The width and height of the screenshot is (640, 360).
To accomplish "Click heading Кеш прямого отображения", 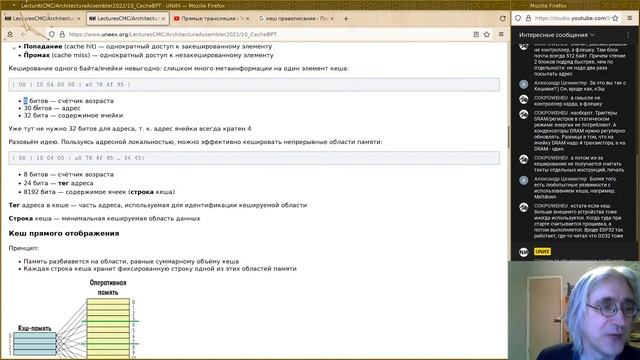I will click(x=64, y=233).
